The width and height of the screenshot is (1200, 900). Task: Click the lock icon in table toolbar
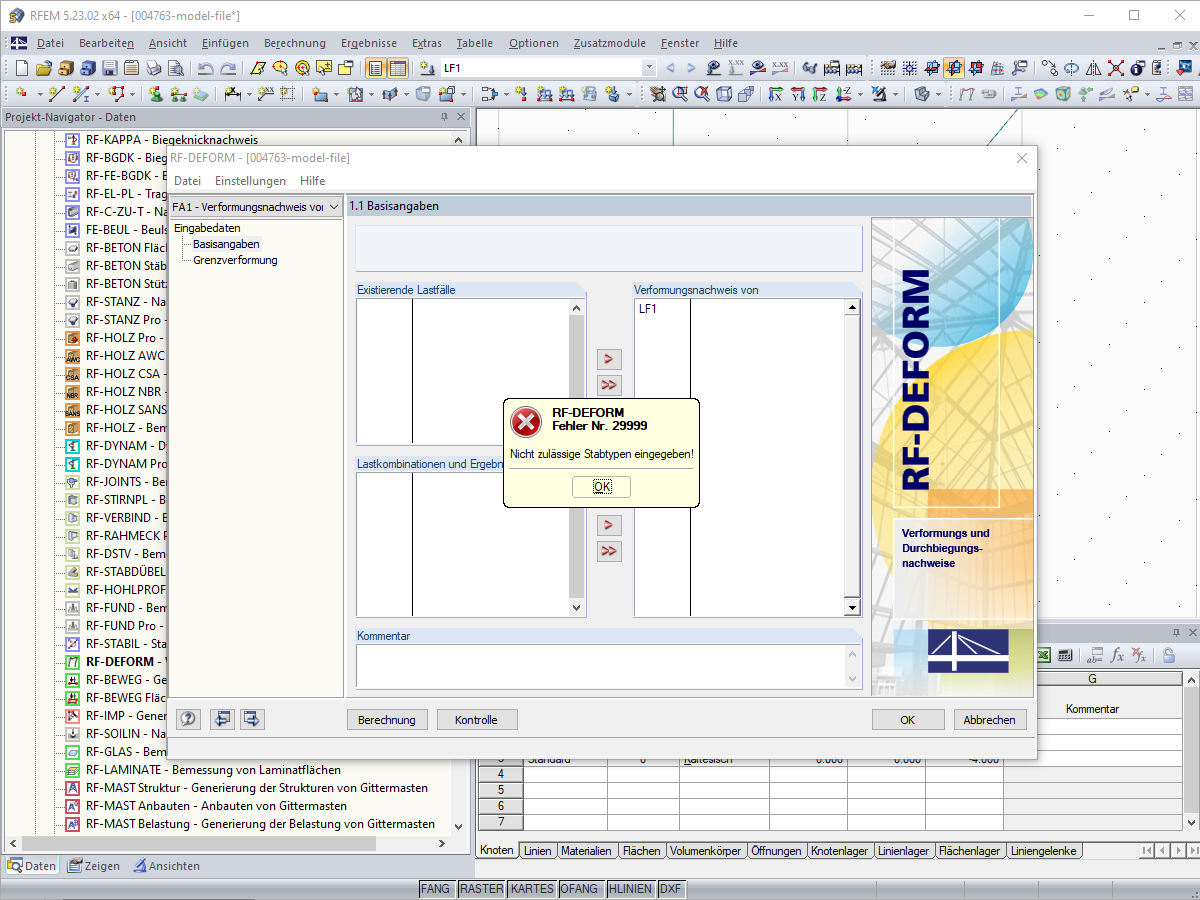click(x=1168, y=655)
